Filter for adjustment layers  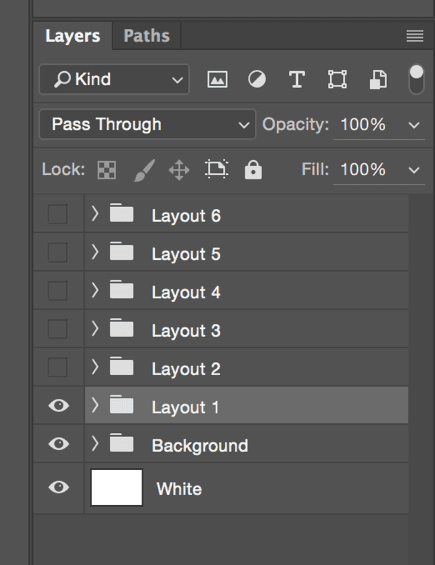[x=257, y=79]
